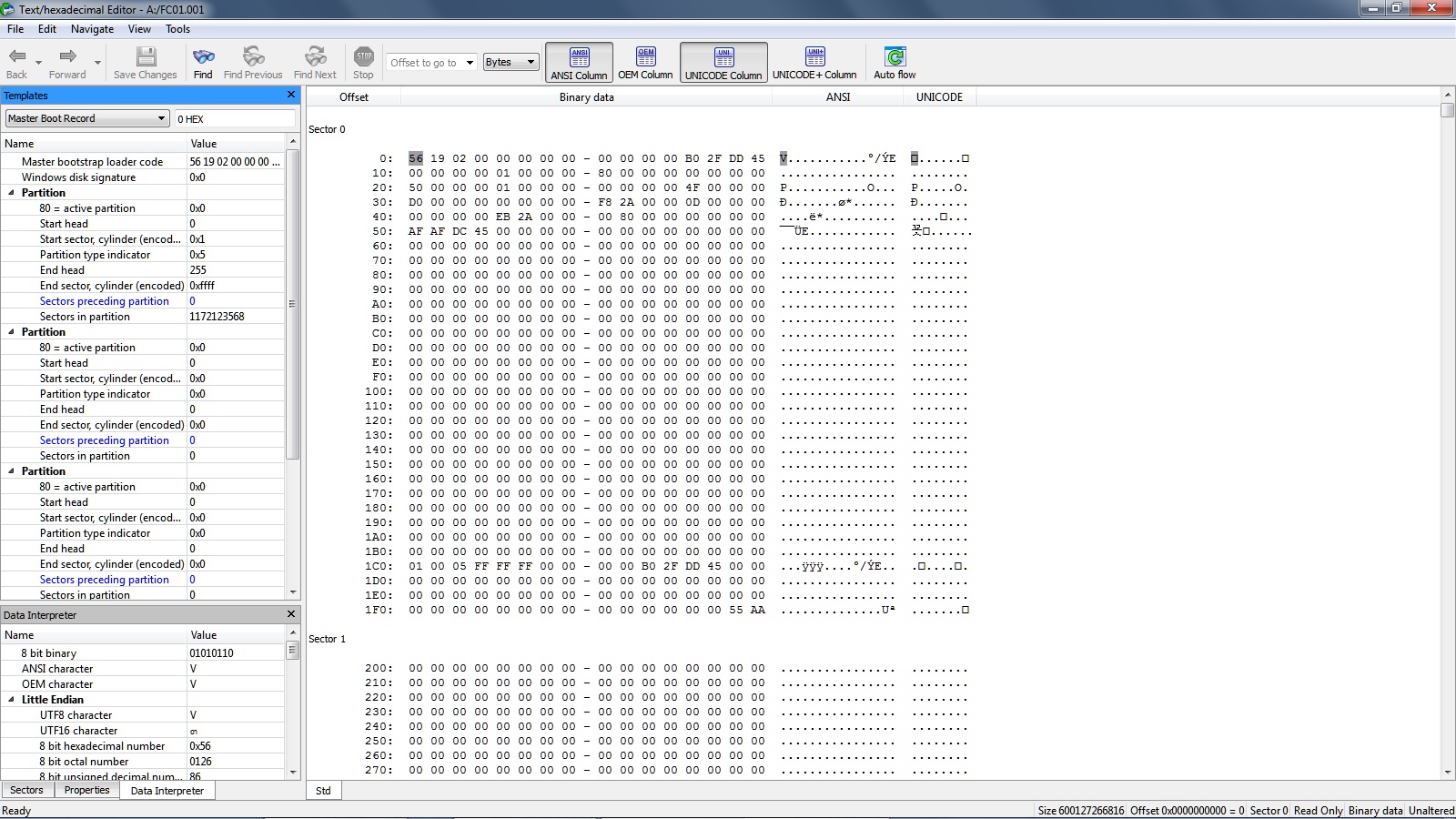Select the Sectors in partition 1172123568 value

pos(217,317)
